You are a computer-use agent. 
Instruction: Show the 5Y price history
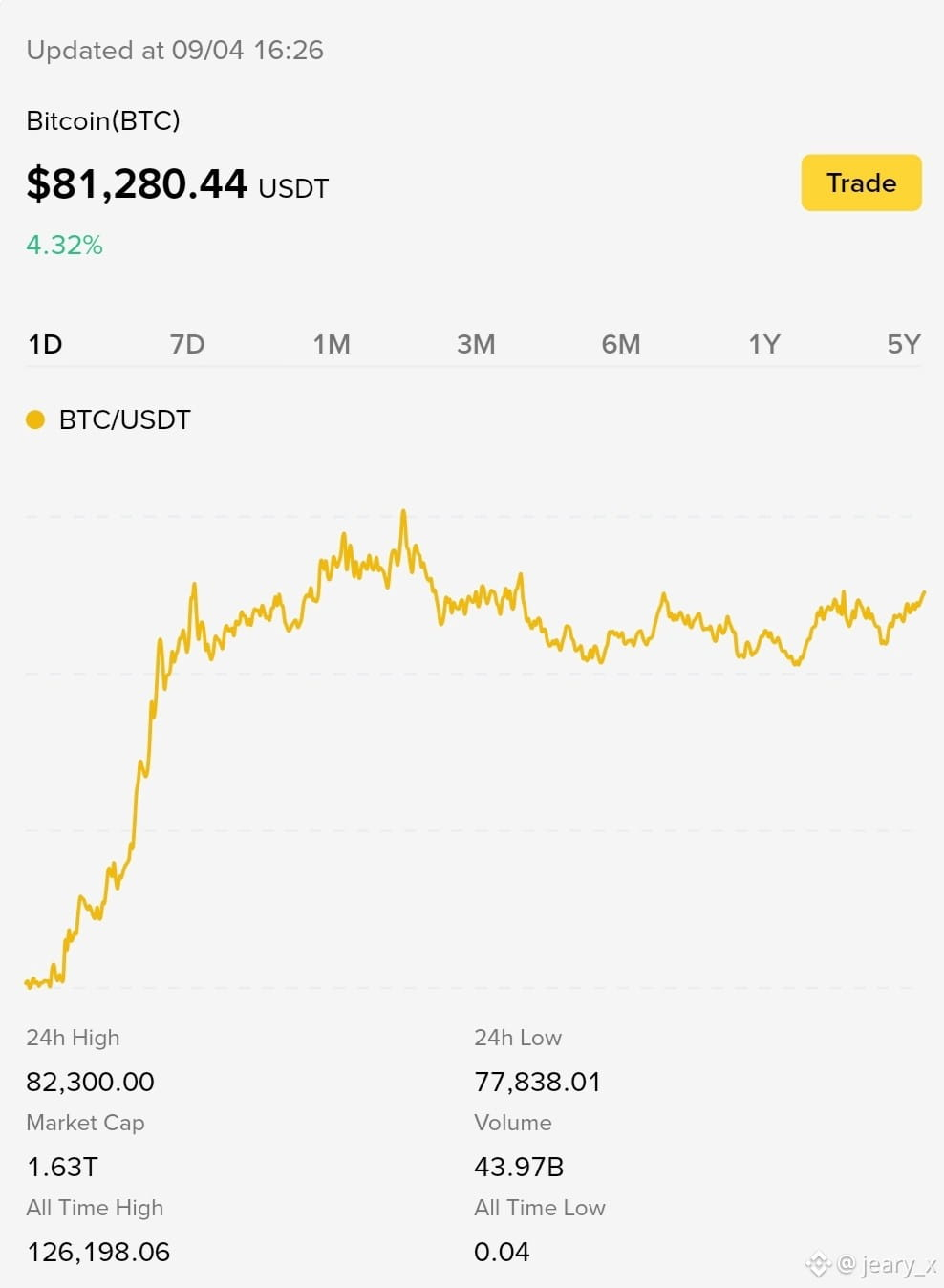click(904, 344)
